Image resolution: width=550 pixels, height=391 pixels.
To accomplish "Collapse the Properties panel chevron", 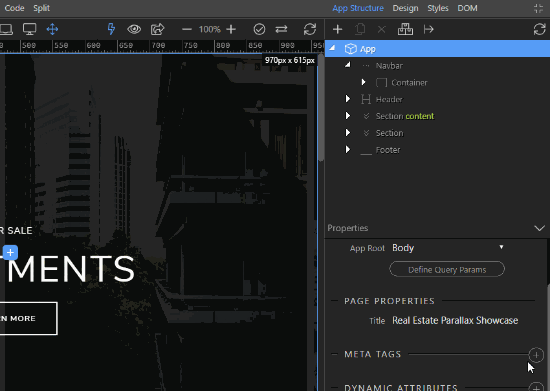I will coord(539,228).
